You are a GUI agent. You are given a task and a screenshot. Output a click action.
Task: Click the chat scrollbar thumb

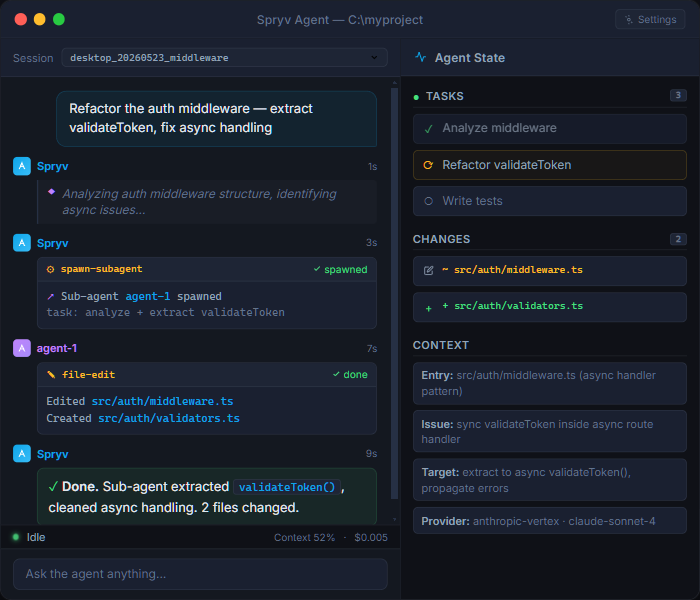(x=394, y=293)
